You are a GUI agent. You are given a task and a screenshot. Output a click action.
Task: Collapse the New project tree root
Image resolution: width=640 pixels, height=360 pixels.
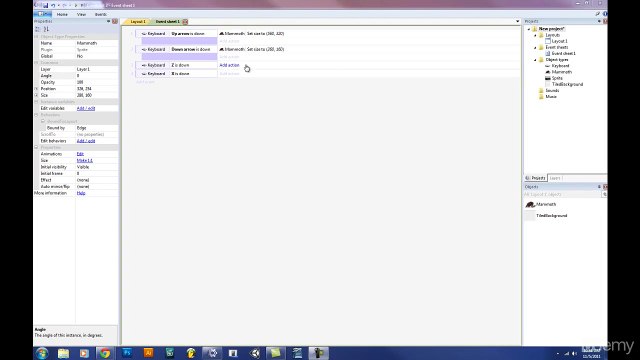(x=529, y=29)
